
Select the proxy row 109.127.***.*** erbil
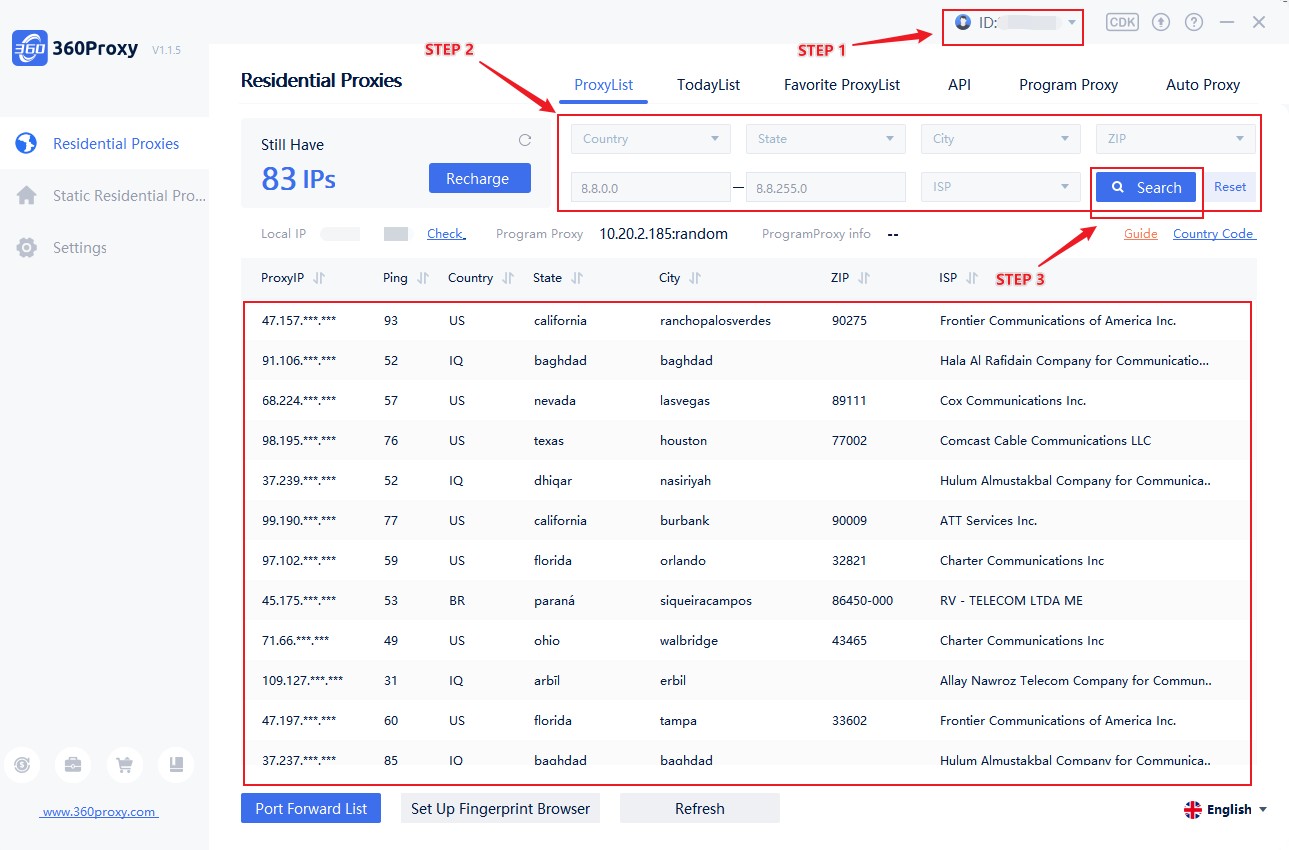click(x=747, y=681)
